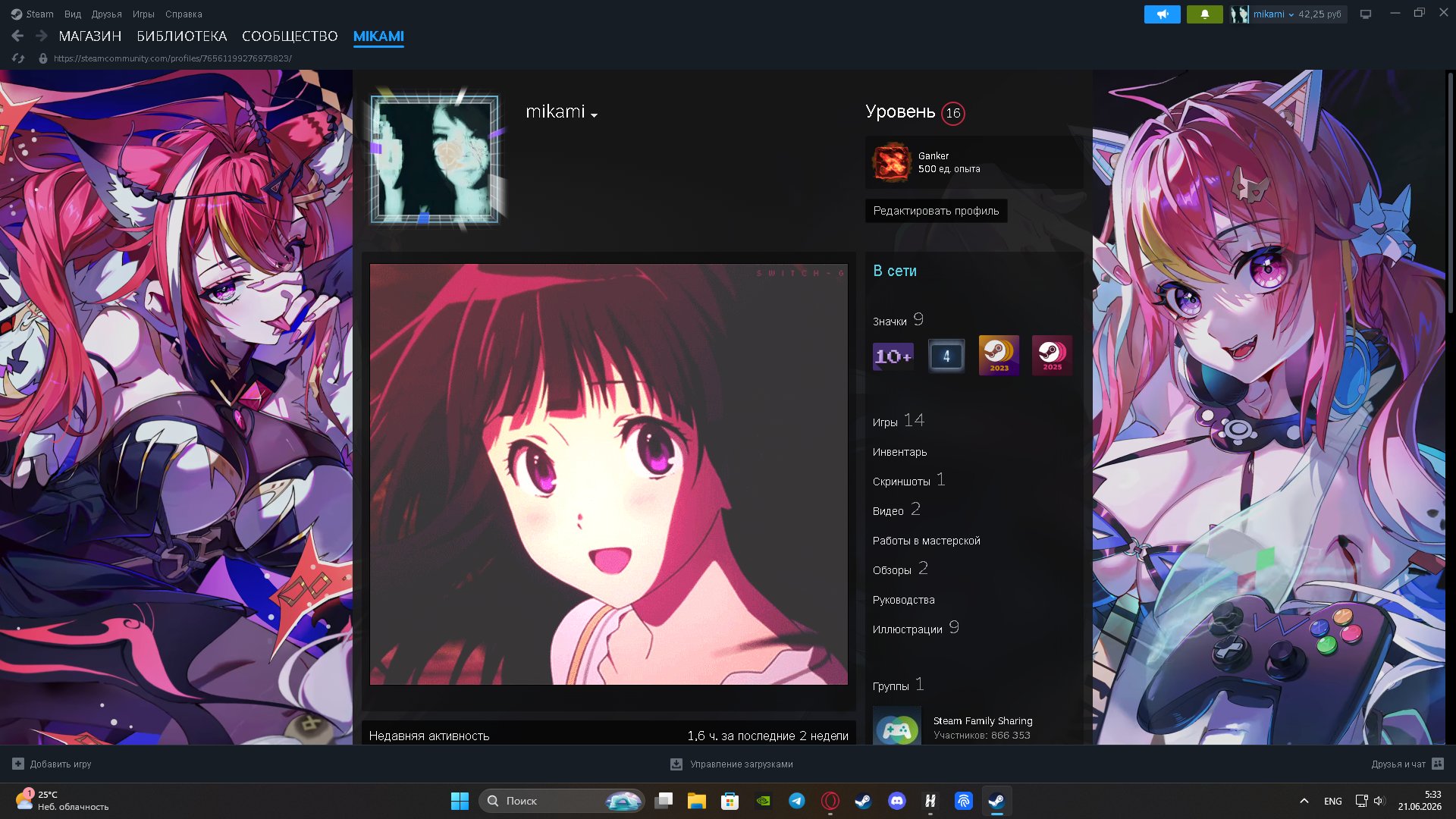Viewport: 1456px width, 819px height.
Task: Open the Руководства link
Action: point(903,600)
